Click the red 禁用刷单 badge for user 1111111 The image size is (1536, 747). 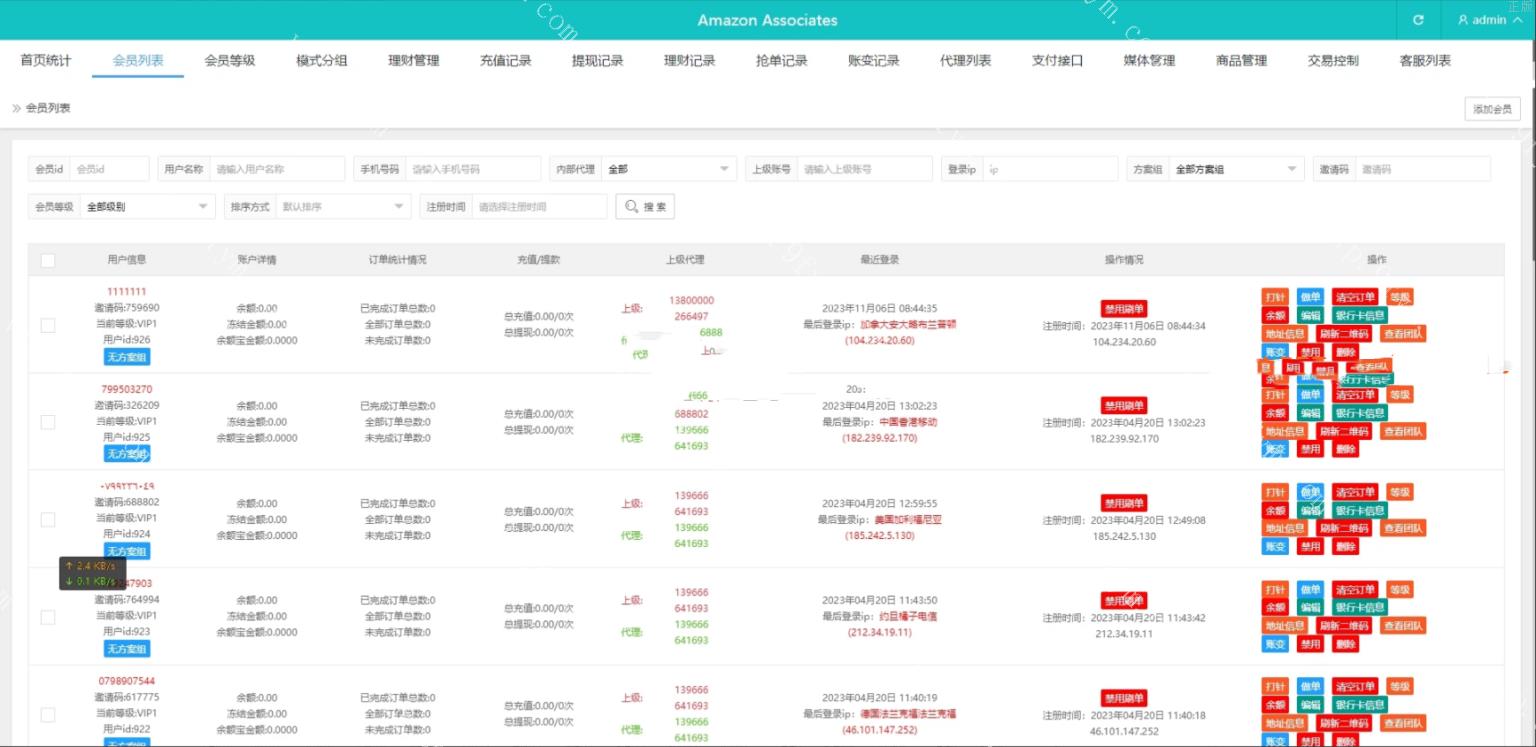(x=1123, y=308)
